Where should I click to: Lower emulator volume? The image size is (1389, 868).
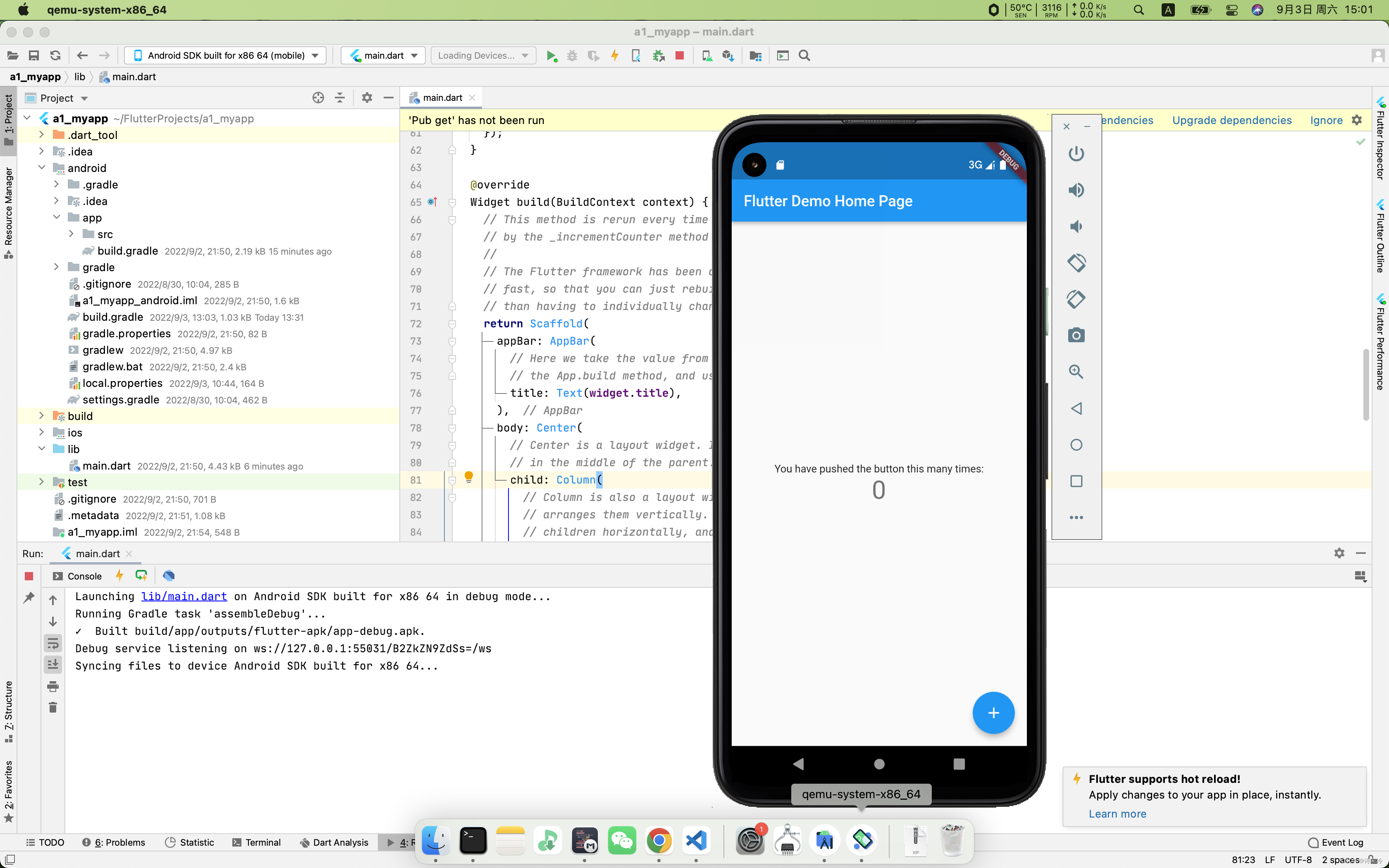(1076, 226)
